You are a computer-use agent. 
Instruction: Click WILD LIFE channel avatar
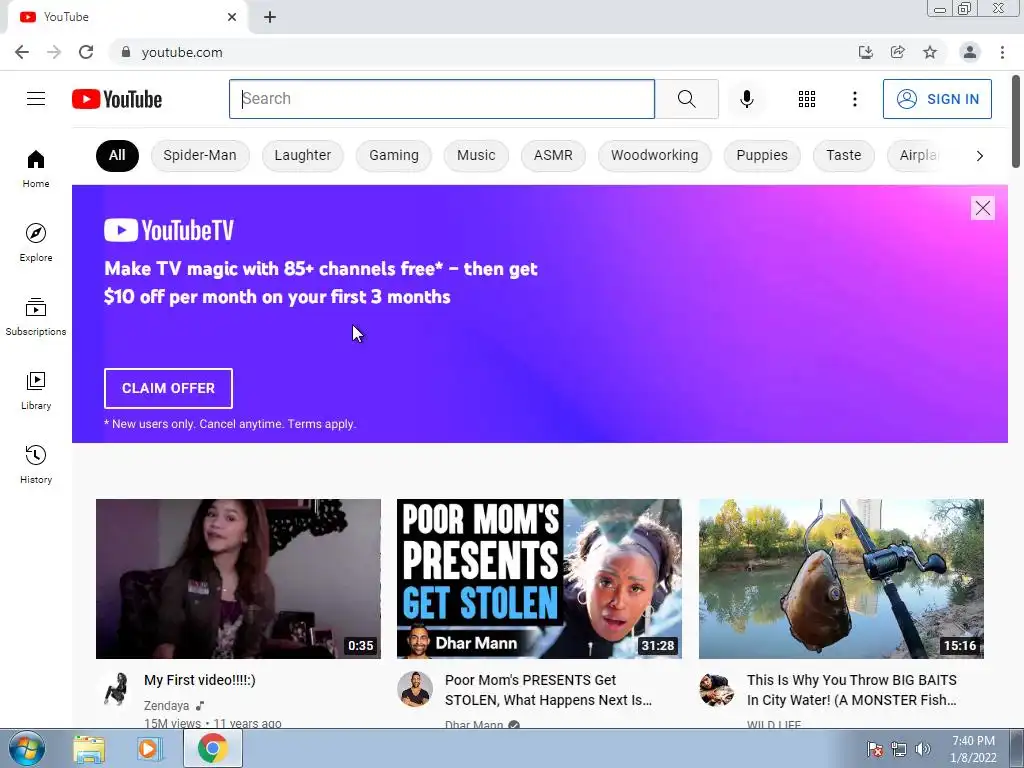point(716,689)
